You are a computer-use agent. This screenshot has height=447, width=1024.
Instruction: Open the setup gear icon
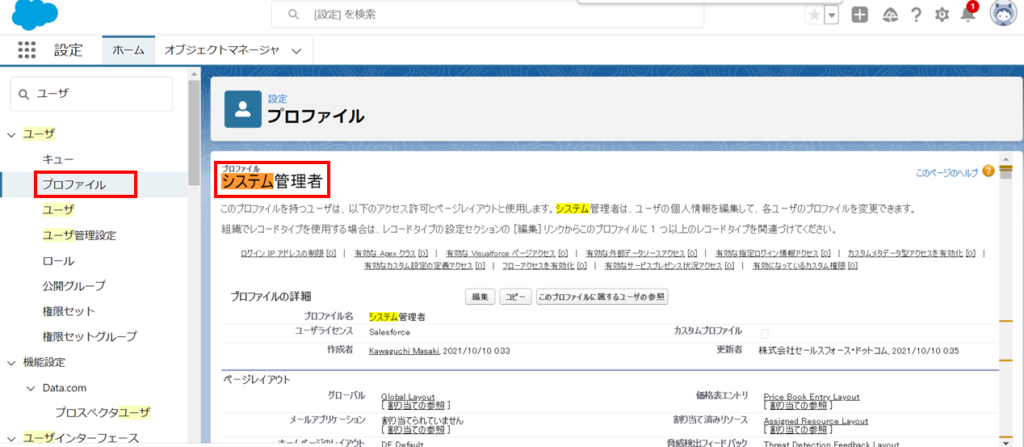point(941,15)
